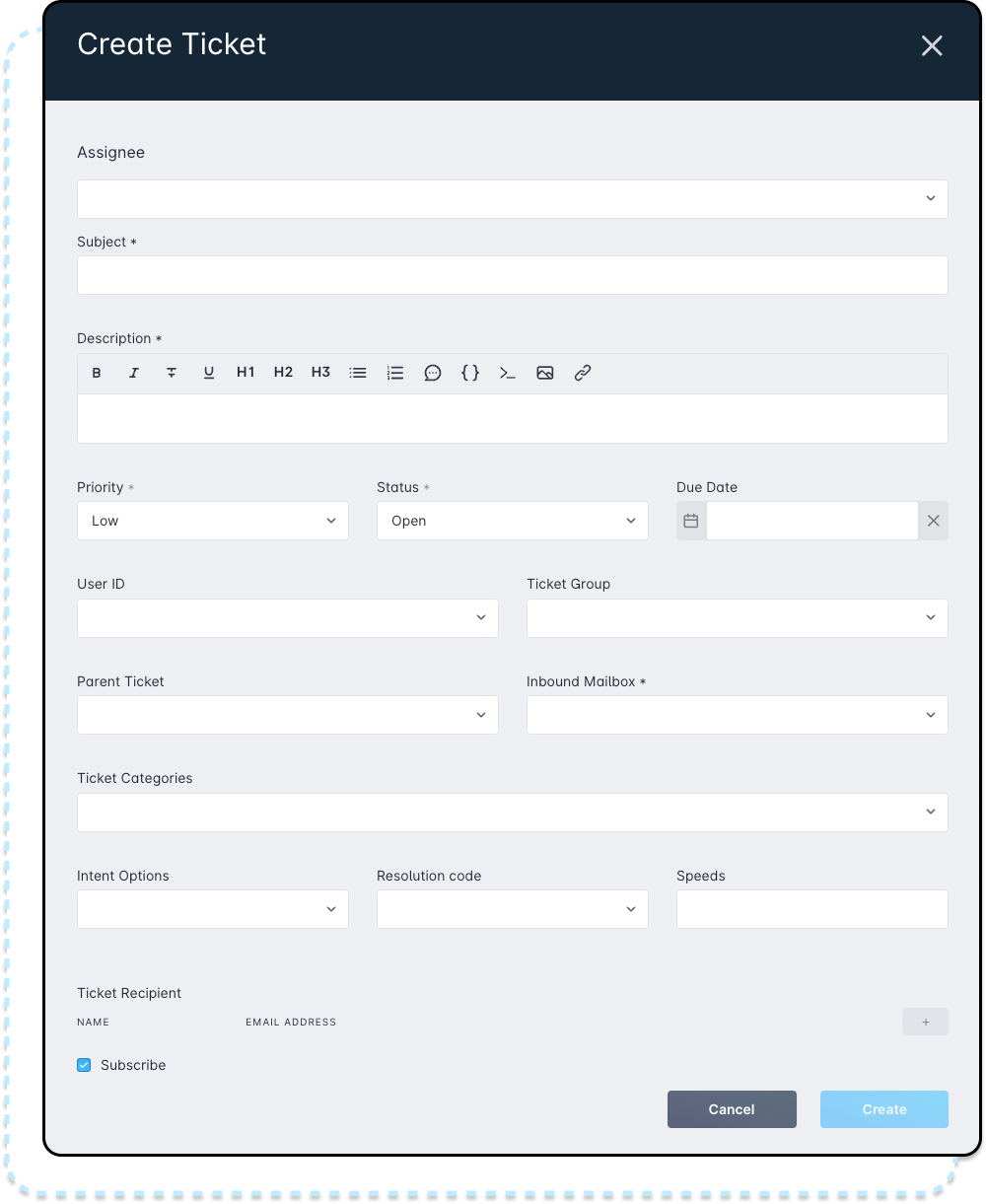The height and width of the screenshot is (1204, 986).
Task: Insert a hyperlink into description
Action: pyautogui.click(x=583, y=373)
